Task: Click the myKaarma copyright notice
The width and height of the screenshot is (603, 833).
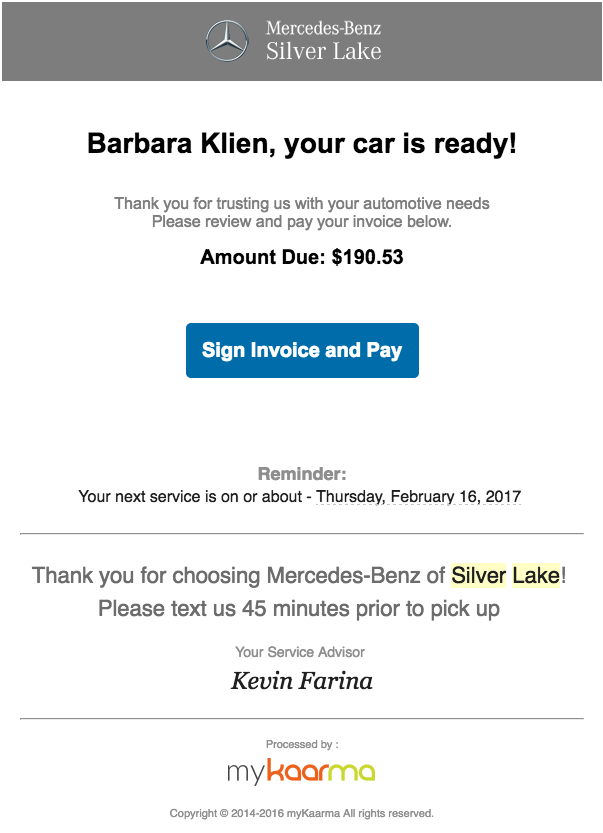Action: tap(302, 813)
